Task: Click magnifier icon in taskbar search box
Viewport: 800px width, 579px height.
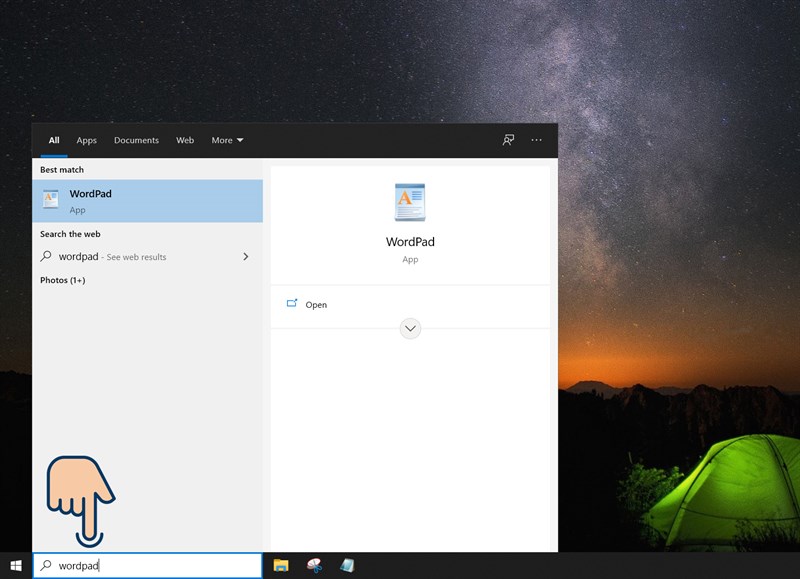Action: pyautogui.click(x=46, y=565)
